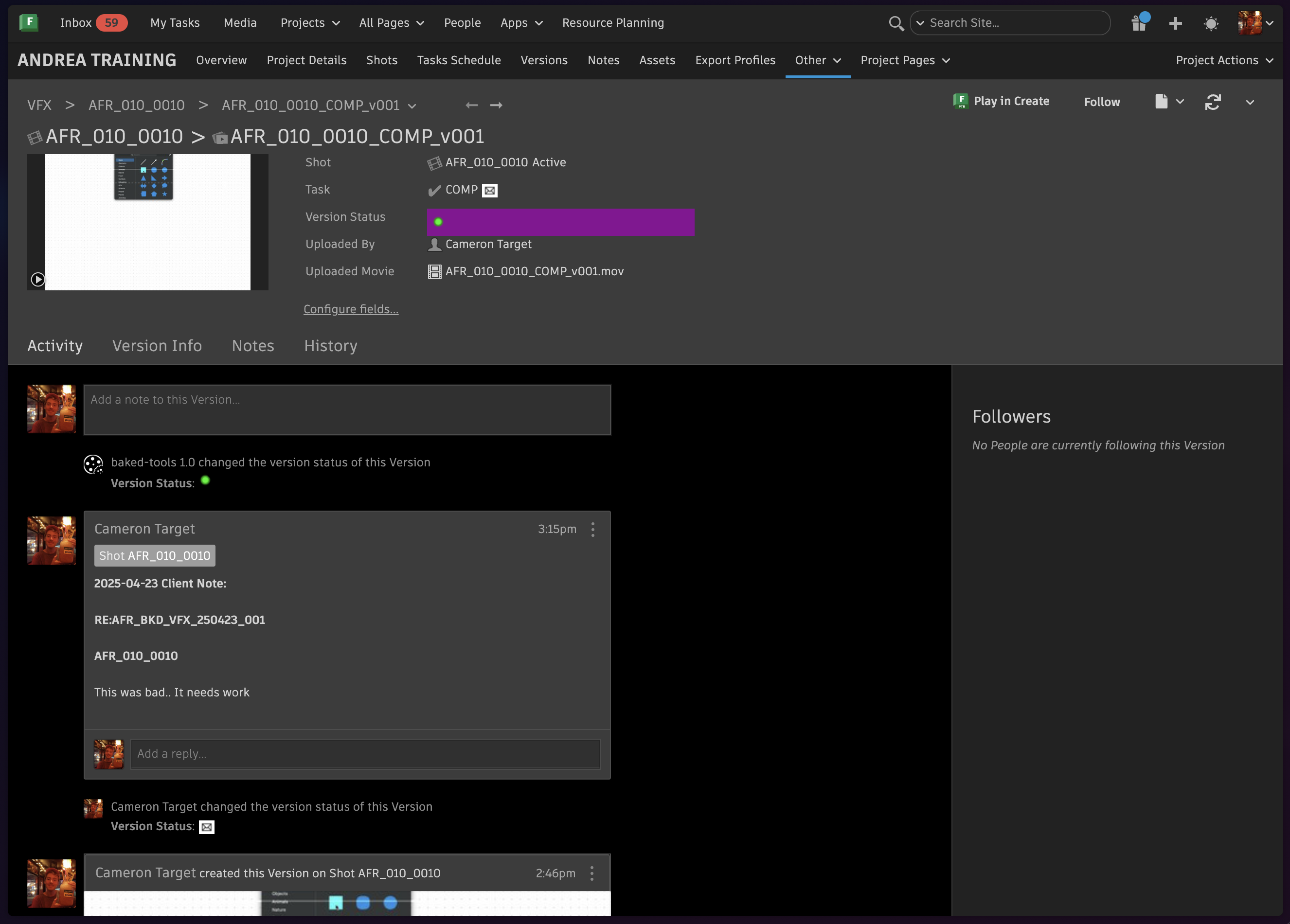Viewport: 1290px width, 924px height.
Task: Click the search magnifier icon
Action: (896, 23)
